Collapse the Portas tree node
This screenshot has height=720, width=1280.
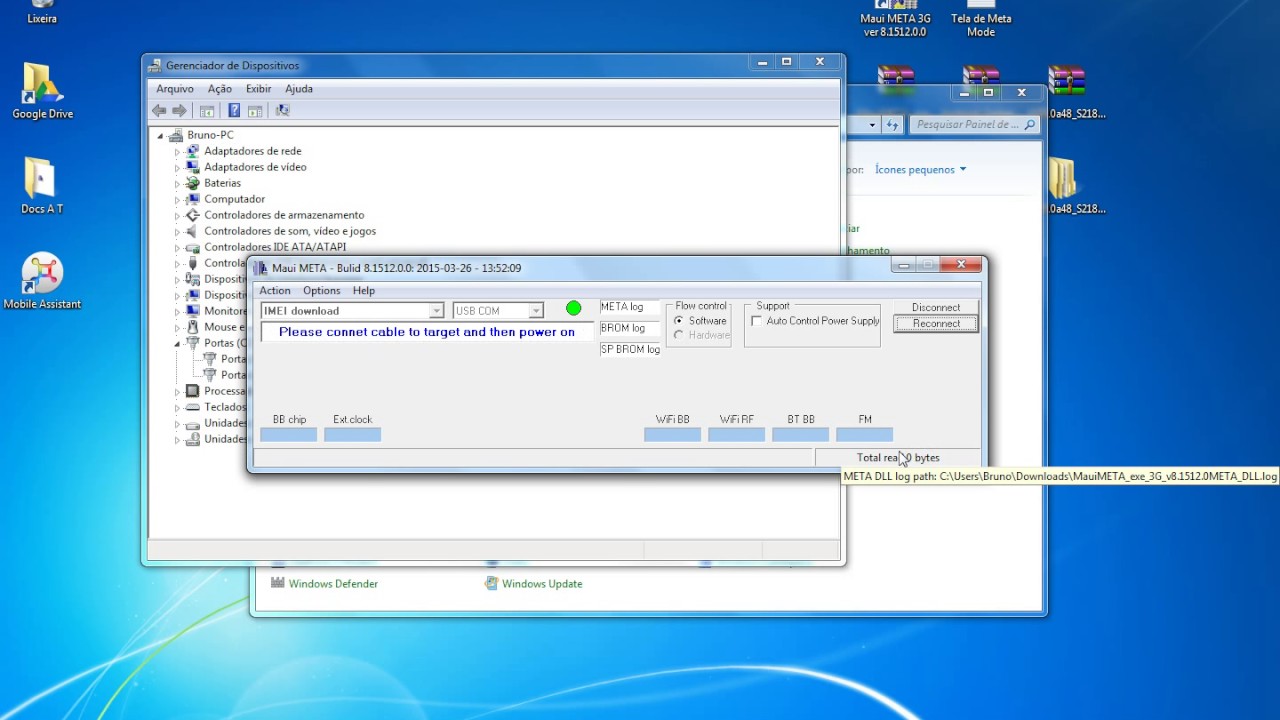pos(178,343)
